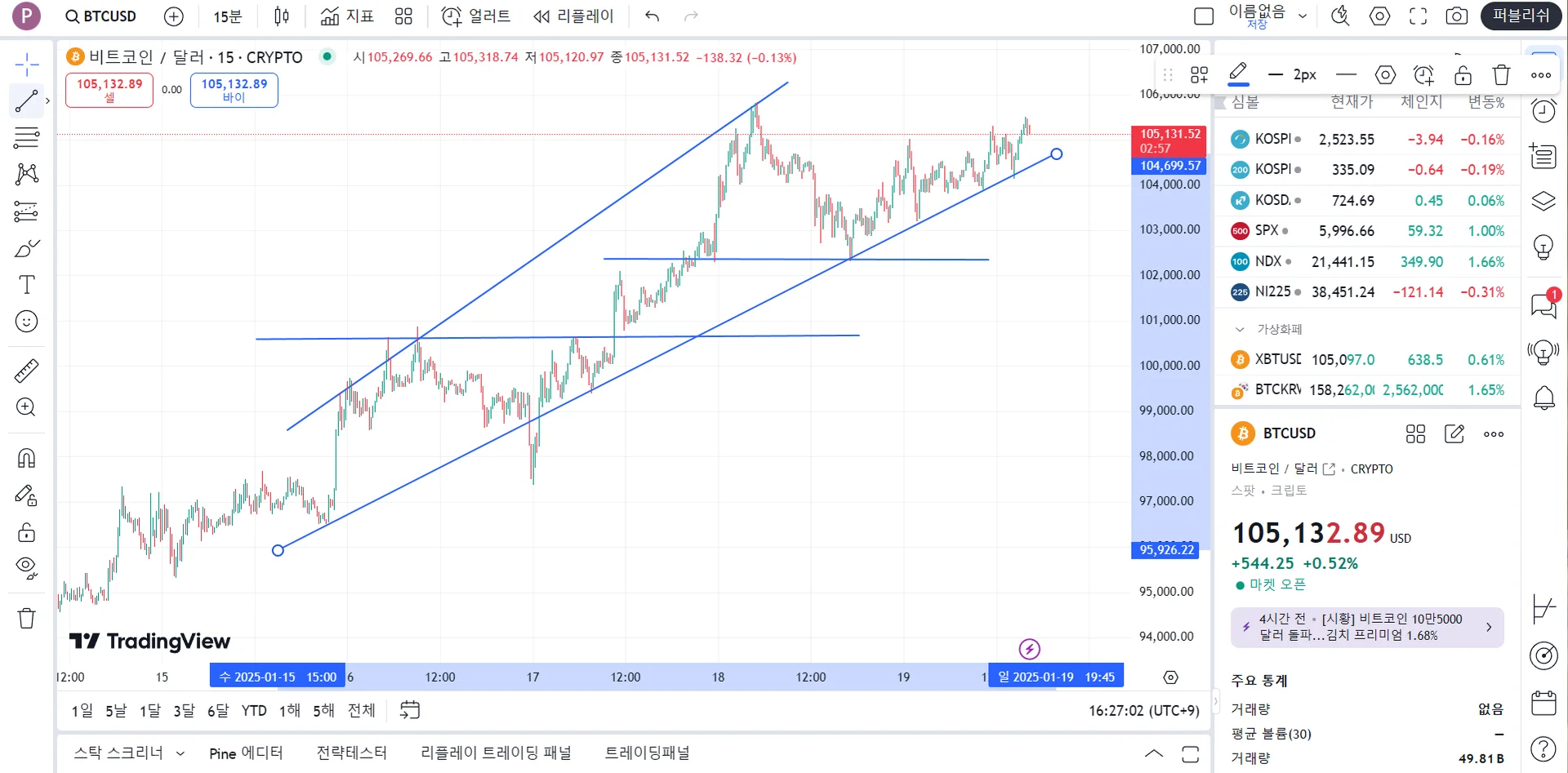Collapse the 가상화폐 watchlist section
Viewport: 1568px width, 773px height.
coord(1240,330)
